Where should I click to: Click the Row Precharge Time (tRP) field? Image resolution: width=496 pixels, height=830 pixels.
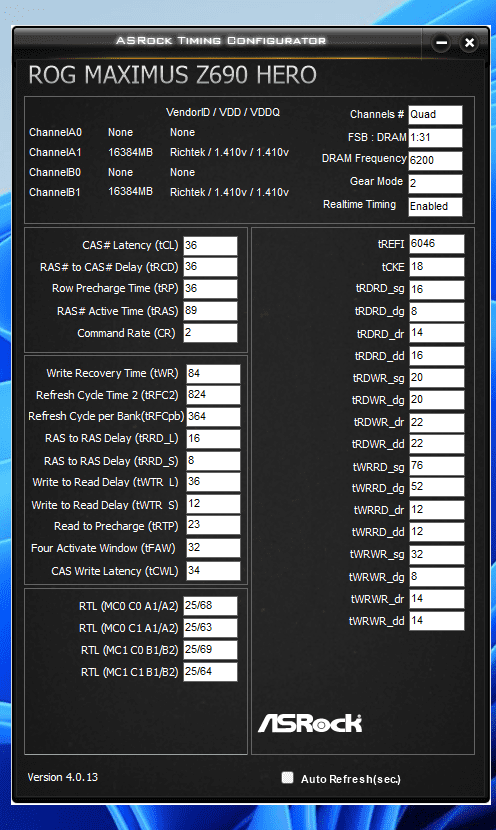tap(210, 288)
